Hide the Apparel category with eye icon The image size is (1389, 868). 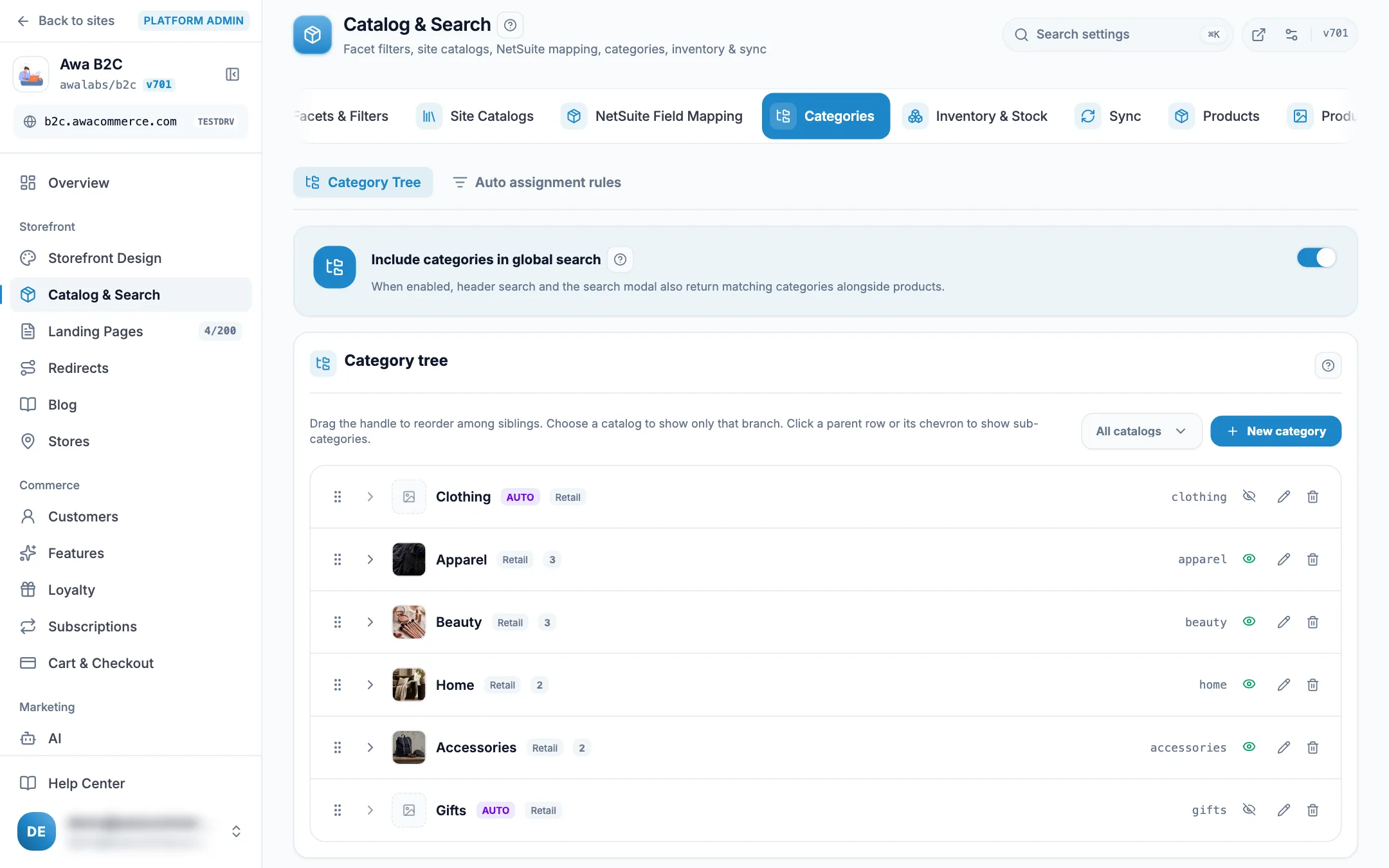(x=1249, y=559)
